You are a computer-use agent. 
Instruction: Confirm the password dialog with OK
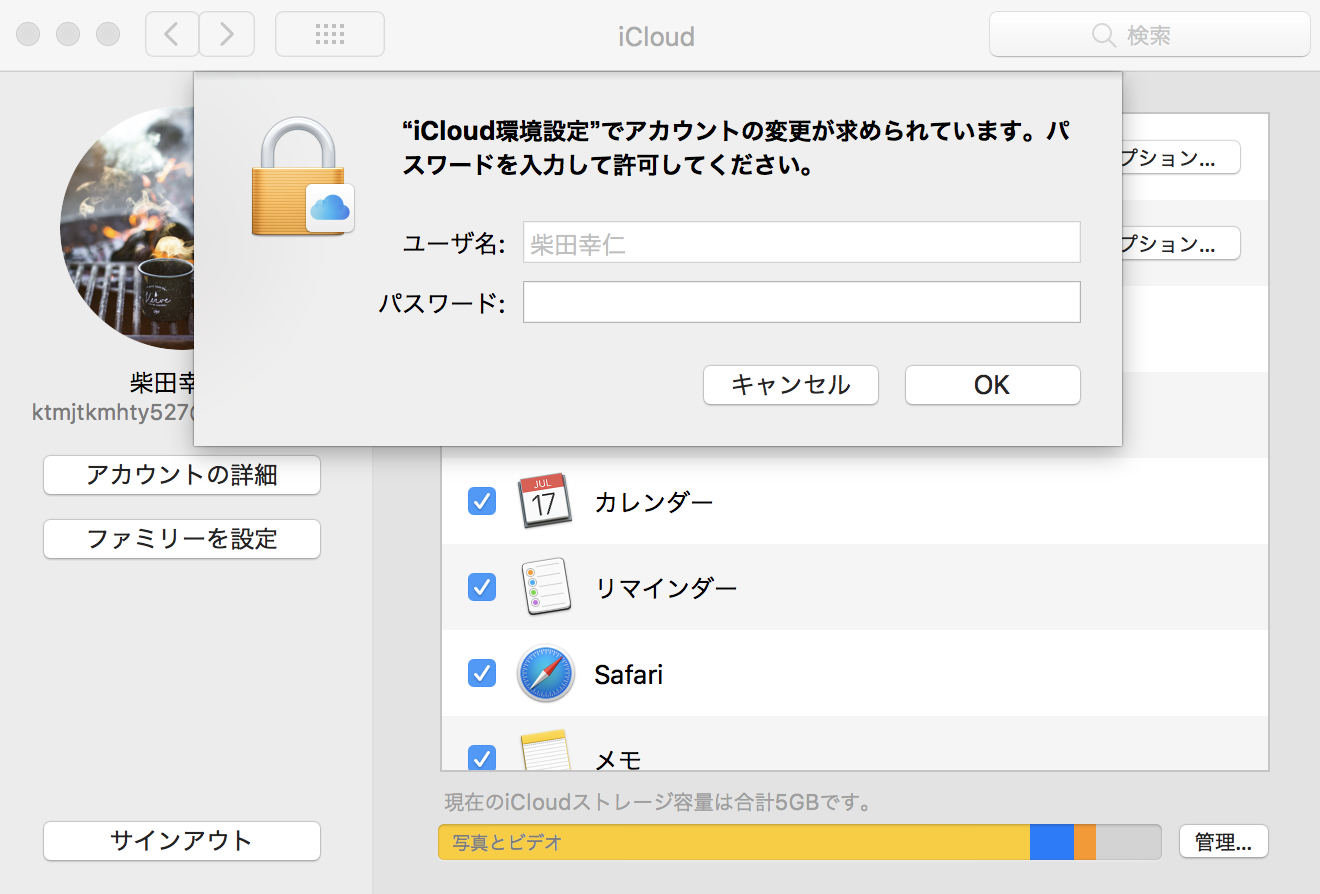click(x=993, y=385)
